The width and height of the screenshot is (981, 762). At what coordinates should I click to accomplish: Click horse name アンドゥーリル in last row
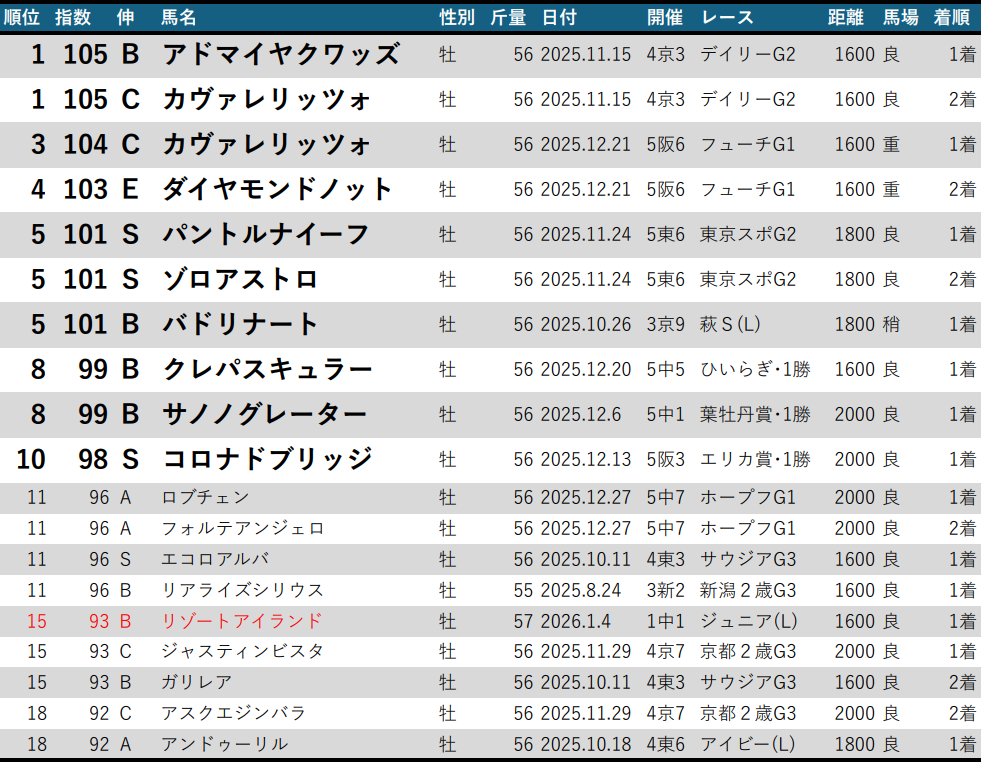point(225,744)
